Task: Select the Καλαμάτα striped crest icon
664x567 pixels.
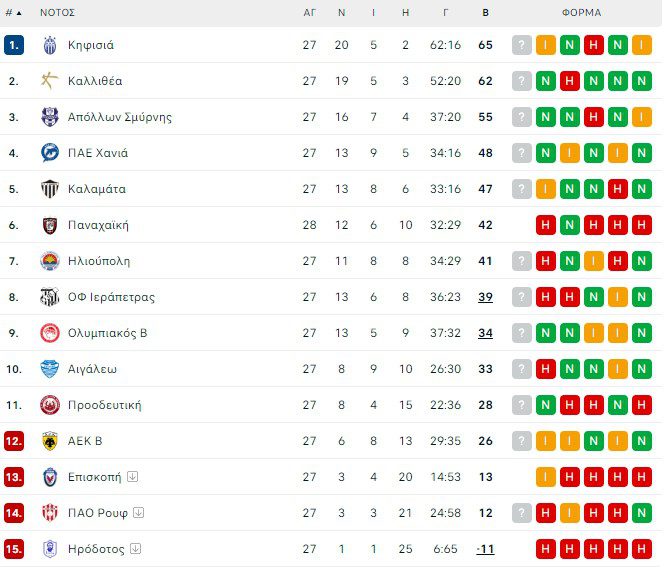Action: point(50,189)
